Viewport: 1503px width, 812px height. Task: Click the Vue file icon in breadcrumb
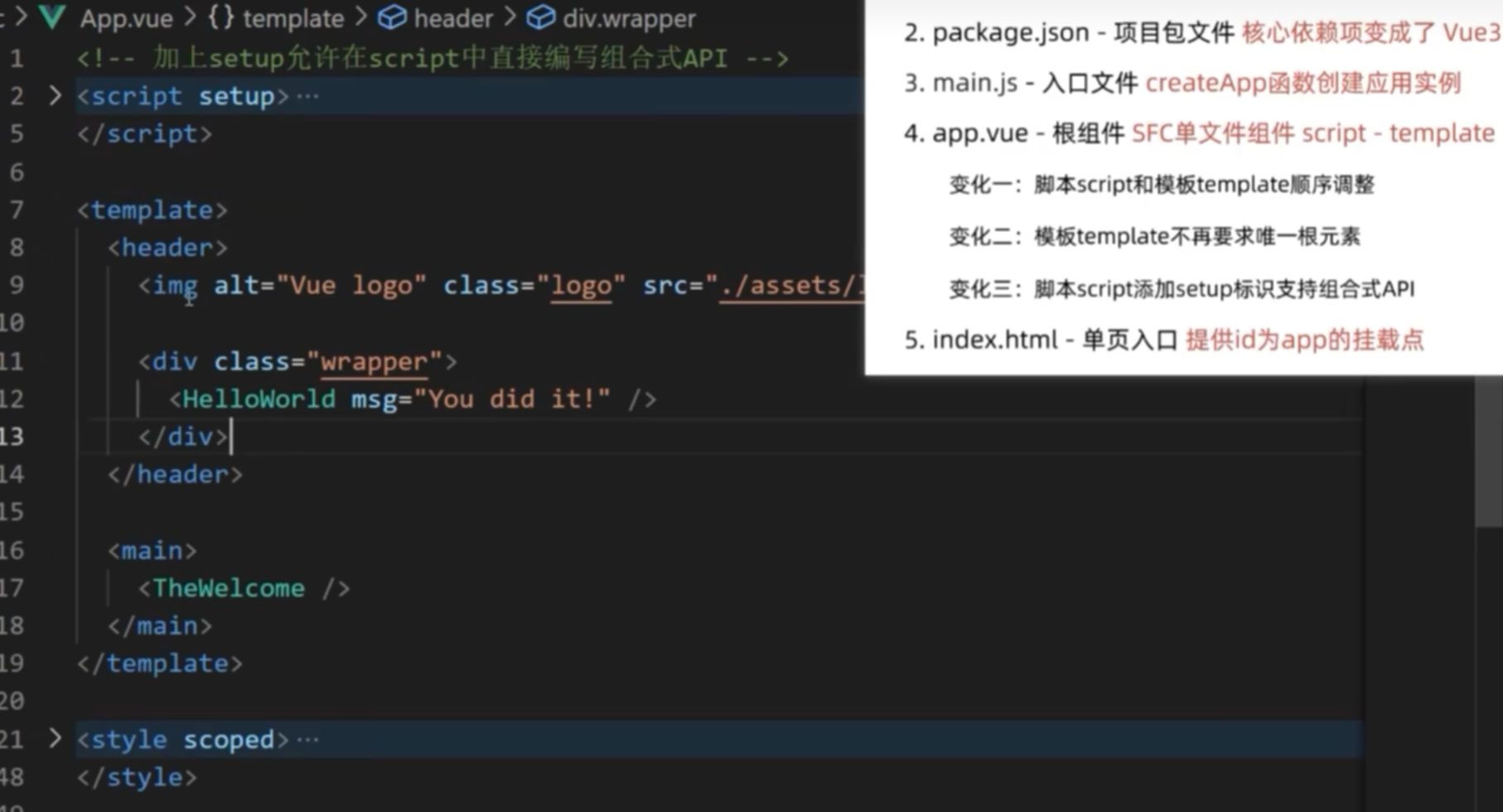click(52, 17)
